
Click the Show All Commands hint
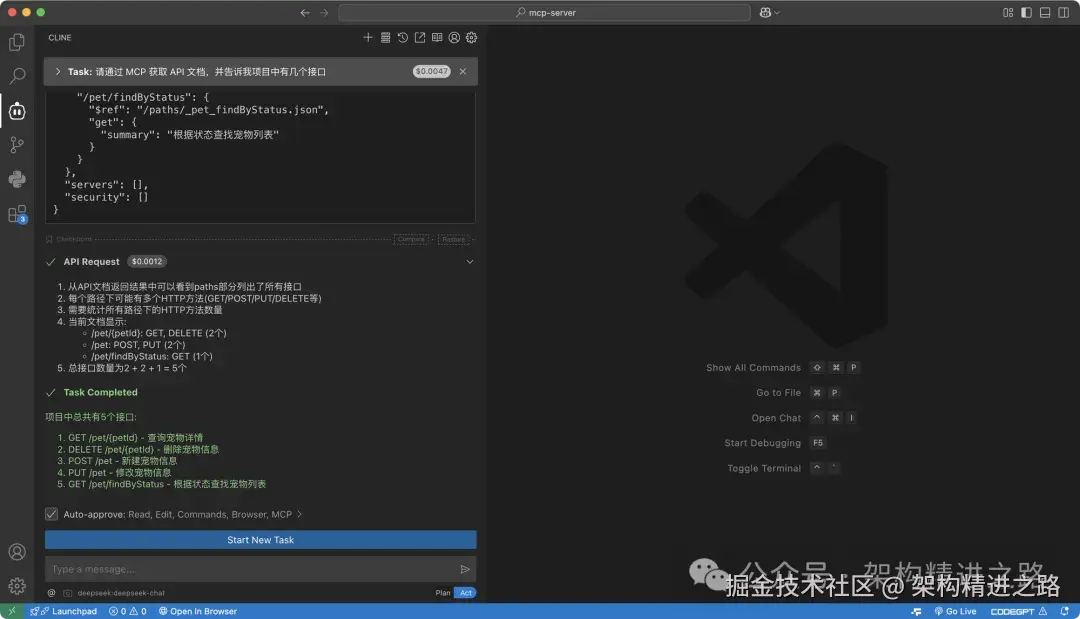pyautogui.click(x=754, y=368)
